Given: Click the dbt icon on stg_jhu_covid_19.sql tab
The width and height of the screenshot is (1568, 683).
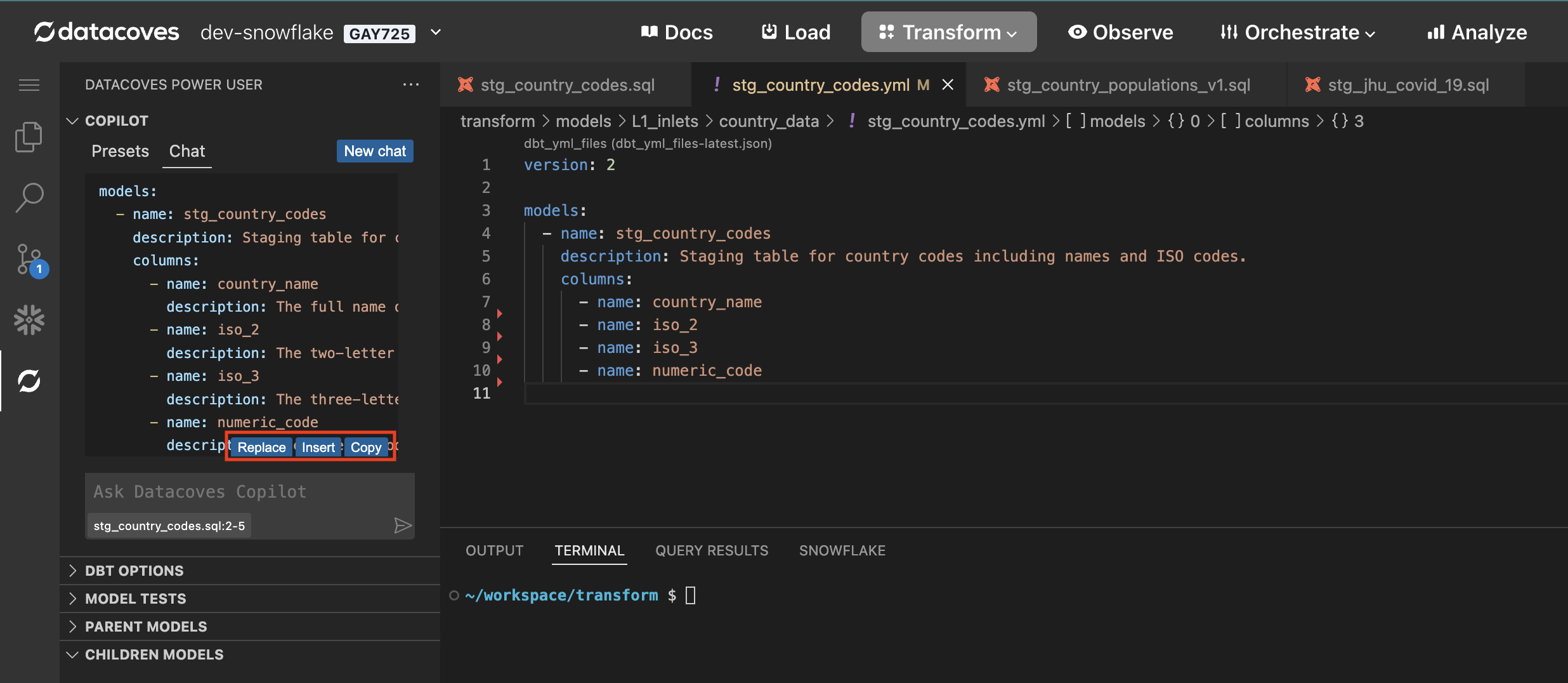Looking at the screenshot, I should click(1313, 84).
